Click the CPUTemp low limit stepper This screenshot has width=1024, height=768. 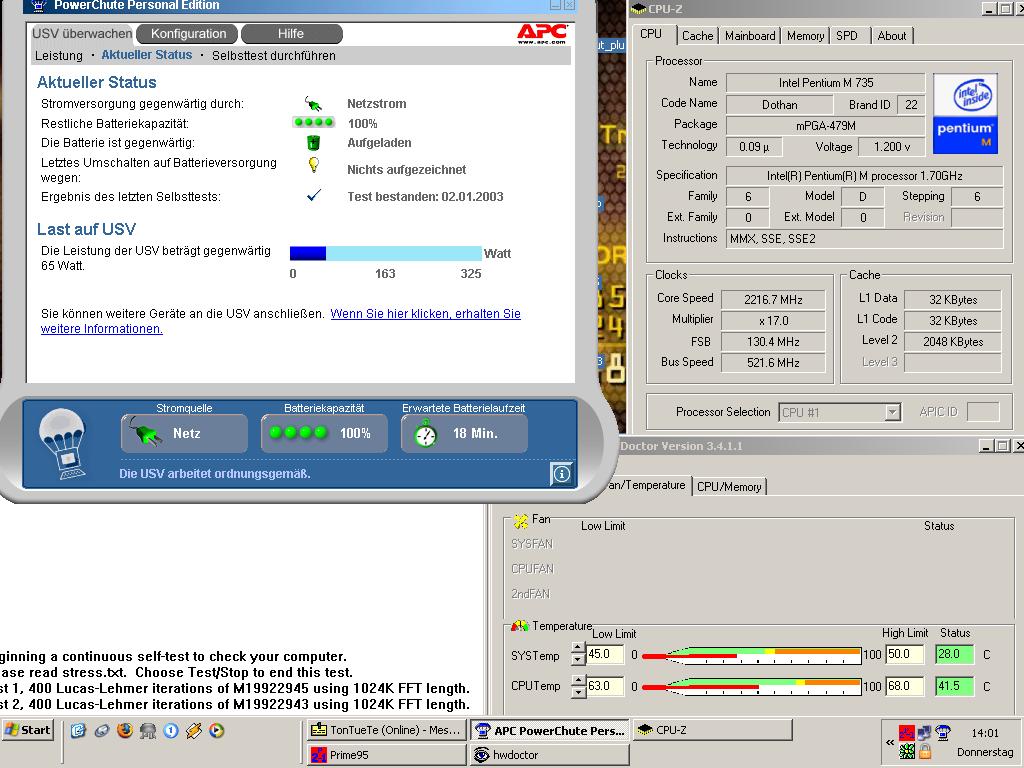point(578,686)
